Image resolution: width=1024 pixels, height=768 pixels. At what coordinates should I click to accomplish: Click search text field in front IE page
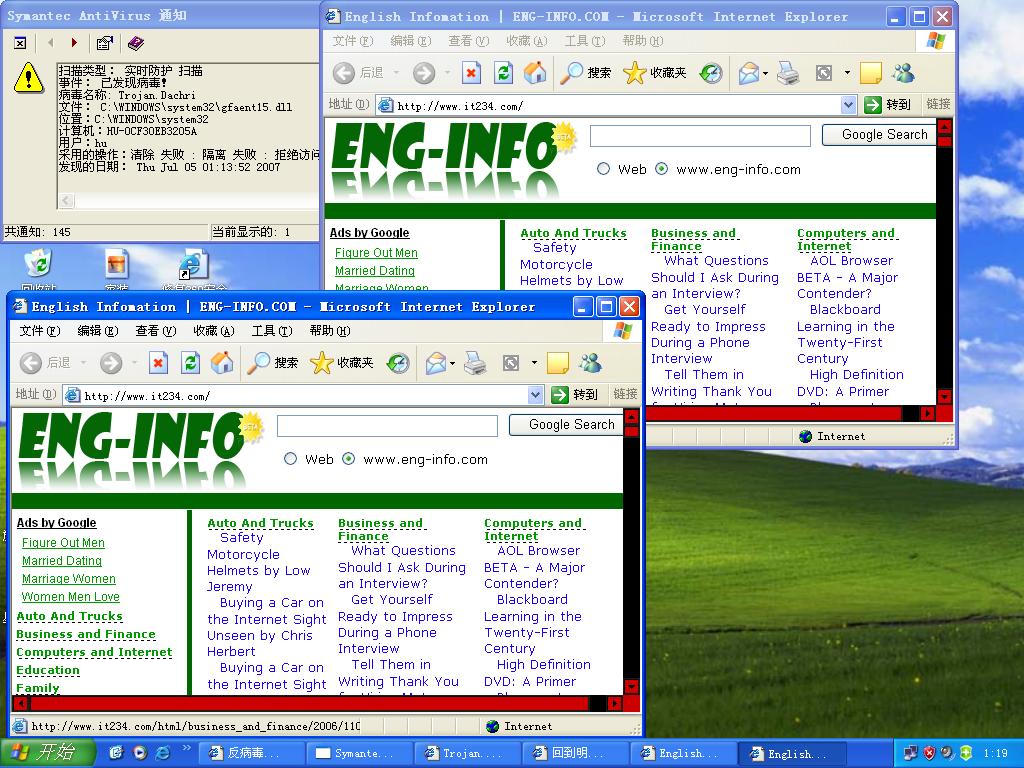coord(387,426)
